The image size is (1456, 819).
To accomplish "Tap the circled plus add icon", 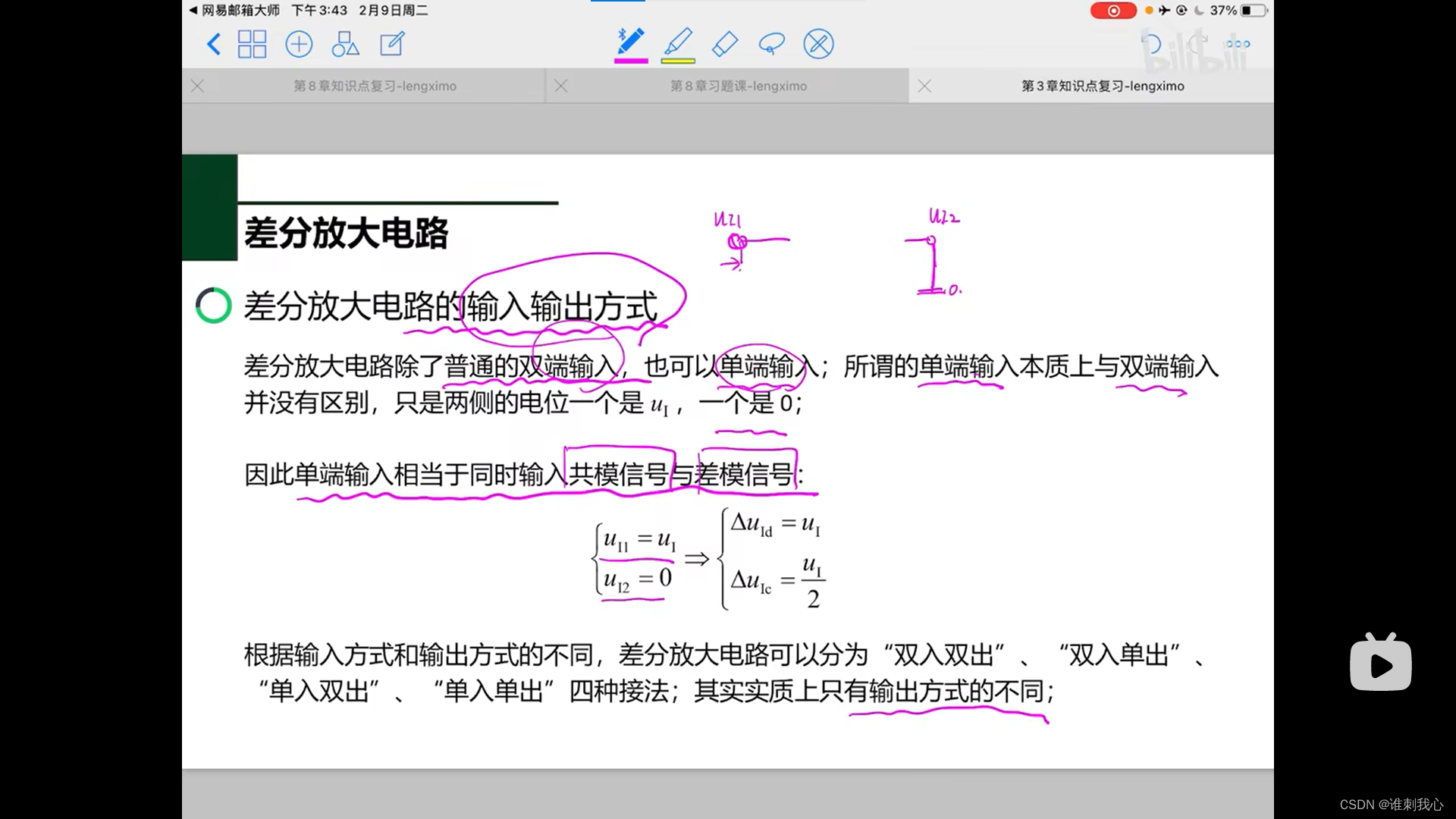I will 299,44.
